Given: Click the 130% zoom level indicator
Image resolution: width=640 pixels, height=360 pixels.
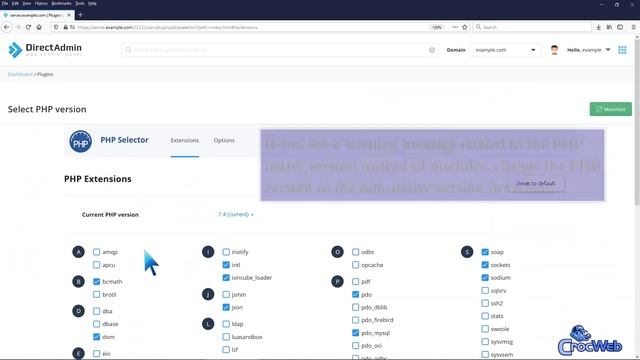Looking at the screenshot, I should click(436, 27).
